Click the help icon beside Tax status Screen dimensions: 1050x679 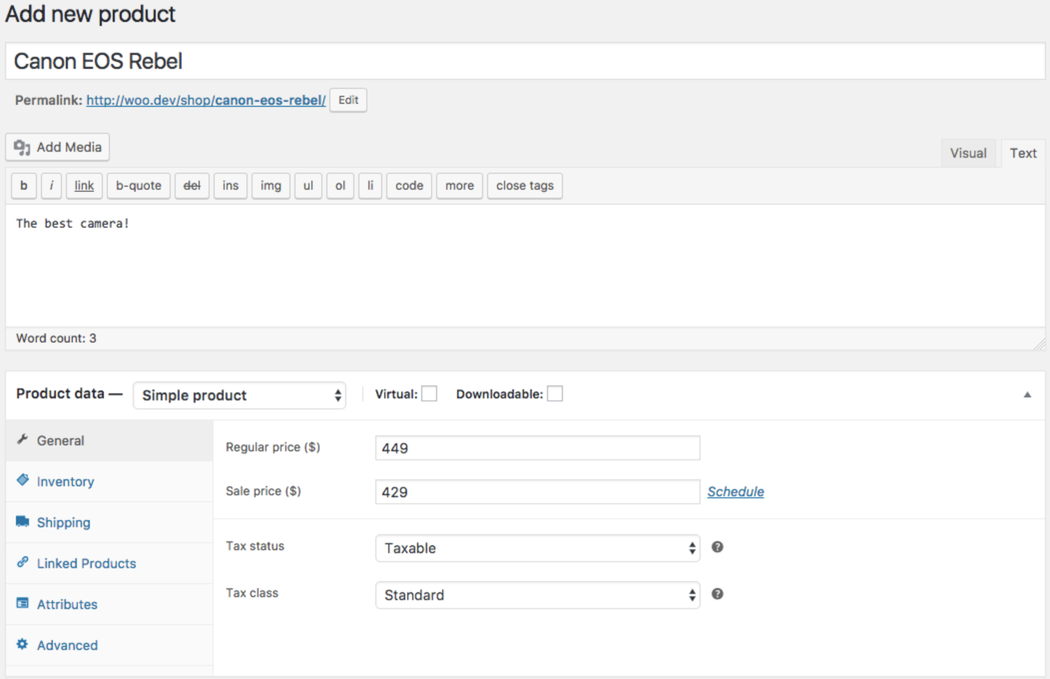pyautogui.click(x=717, y=547)
